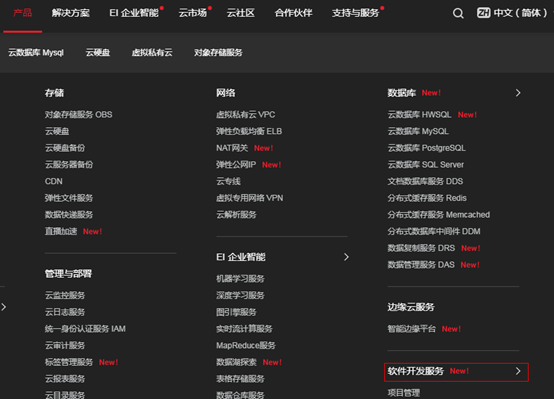The height and width of the screenshot is (399, 554).
Task: Open 数据湖探索 service
Action: click(x=236, y=362)
